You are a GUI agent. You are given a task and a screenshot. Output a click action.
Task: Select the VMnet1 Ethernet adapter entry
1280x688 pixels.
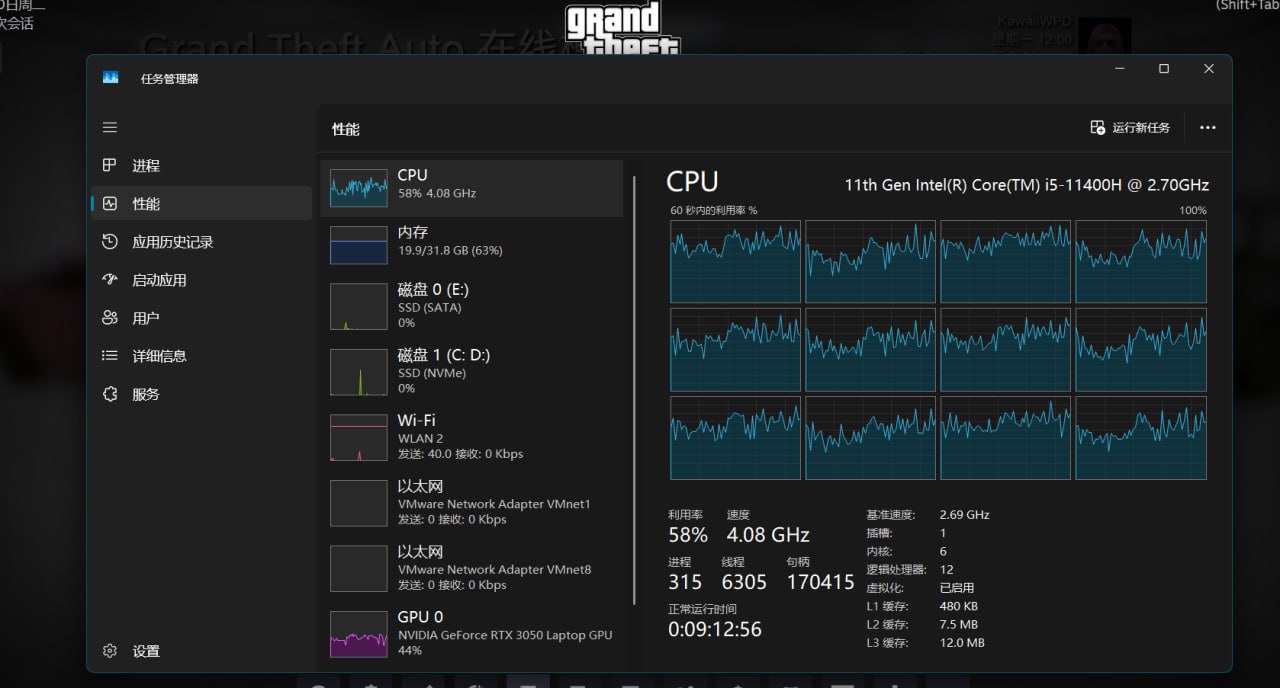(x=470, y=502)
